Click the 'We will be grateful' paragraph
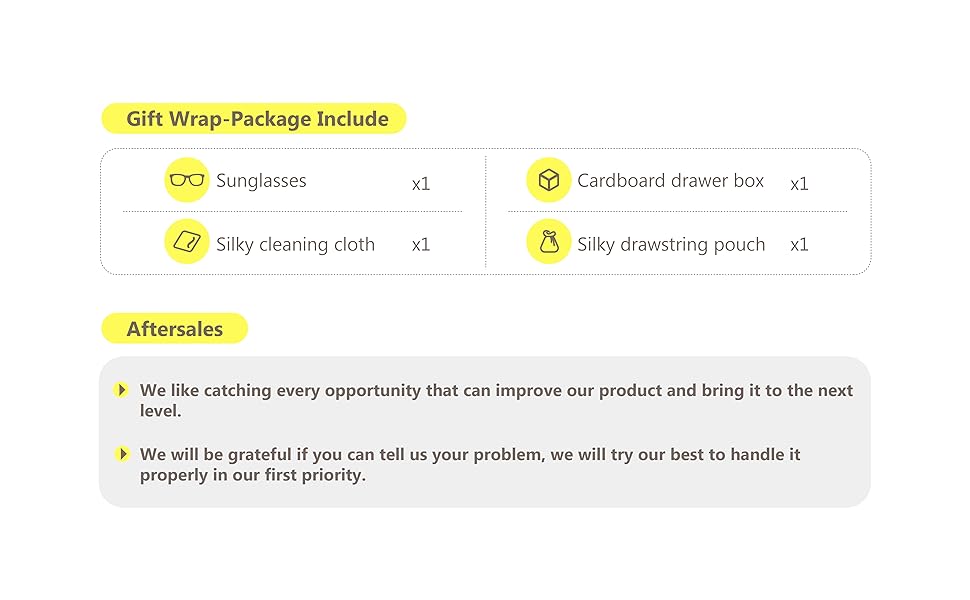The width and height of the screenshot is (970, 600). [470, 454]
